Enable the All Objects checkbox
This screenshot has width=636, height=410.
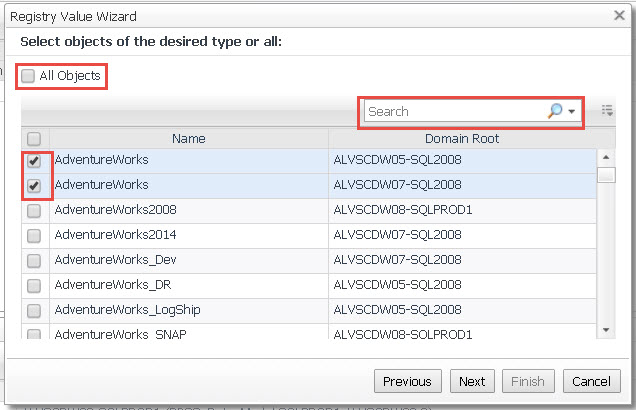[29, 76]
